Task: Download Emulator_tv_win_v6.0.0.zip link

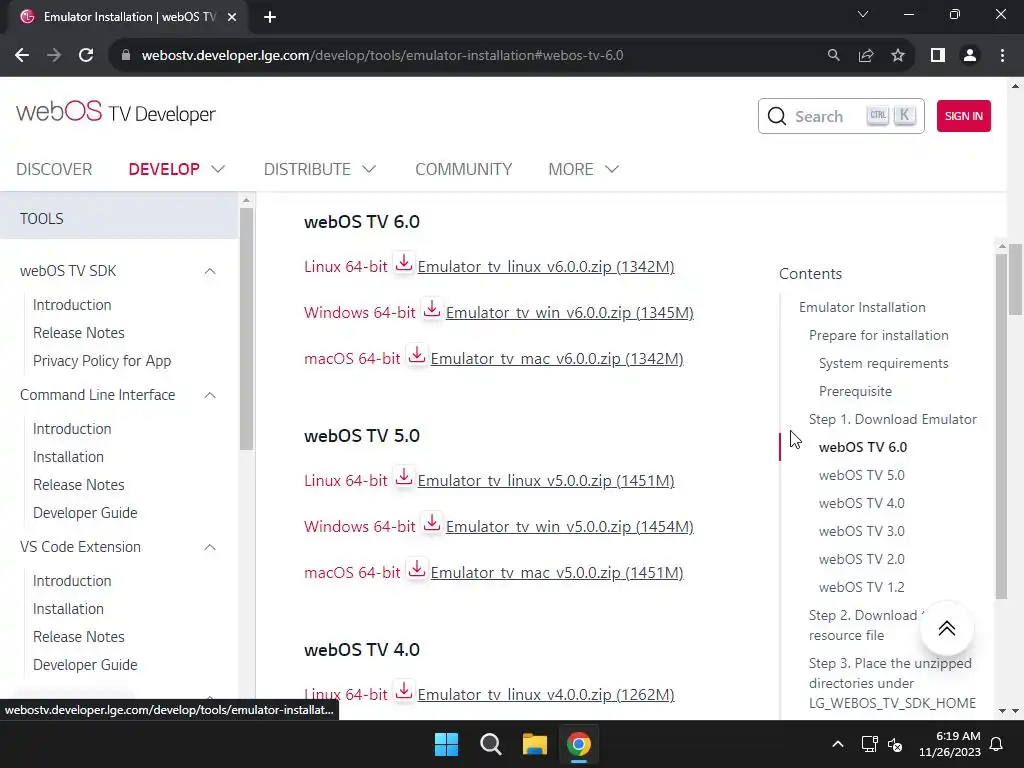Action: click(569, 313)
